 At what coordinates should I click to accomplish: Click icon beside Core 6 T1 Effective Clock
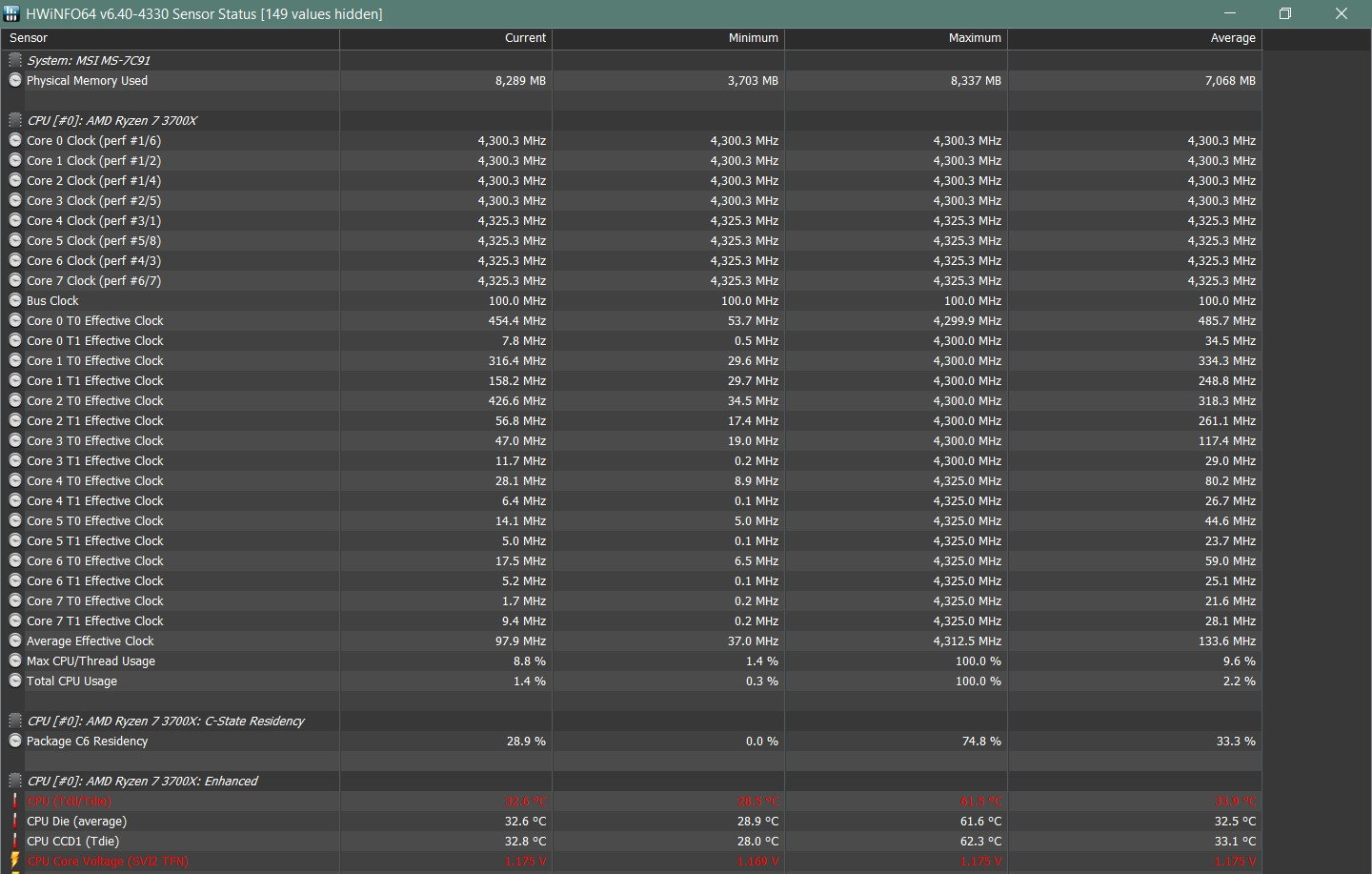coord(14,580)
